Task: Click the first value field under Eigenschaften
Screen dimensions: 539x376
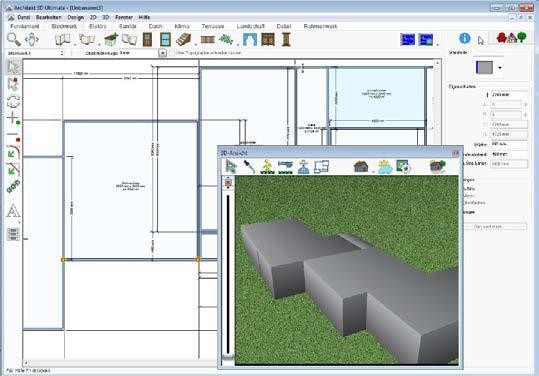Action: coord(509,95)
